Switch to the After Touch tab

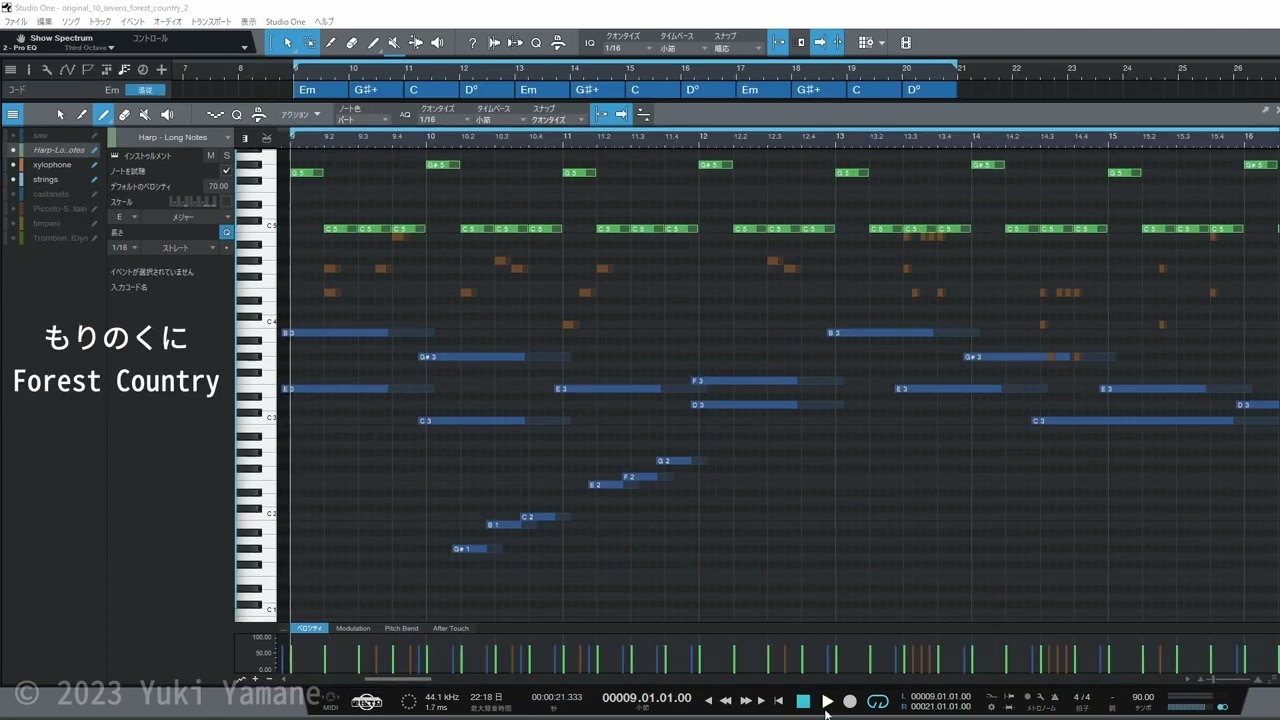click(450, 628)
